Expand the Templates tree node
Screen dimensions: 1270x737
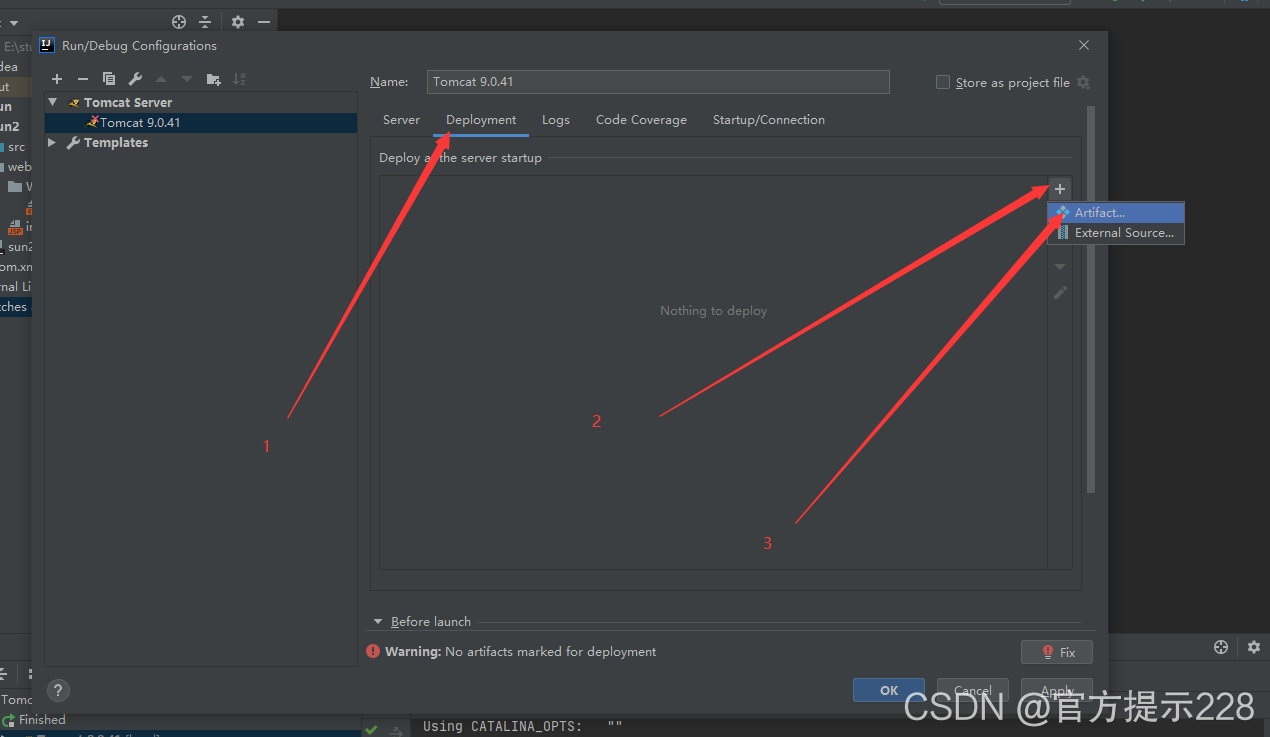click(x=52, y=143)
